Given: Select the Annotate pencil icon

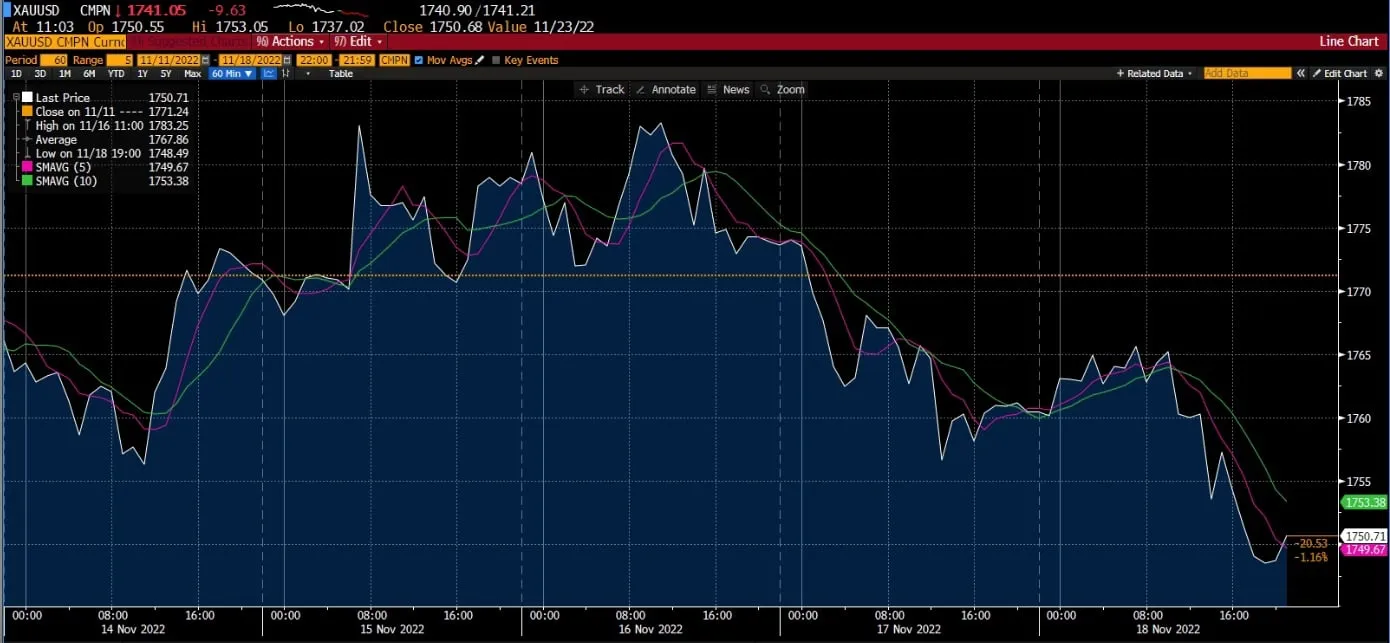Looking at the screenshot, I should tap(642, 89).
